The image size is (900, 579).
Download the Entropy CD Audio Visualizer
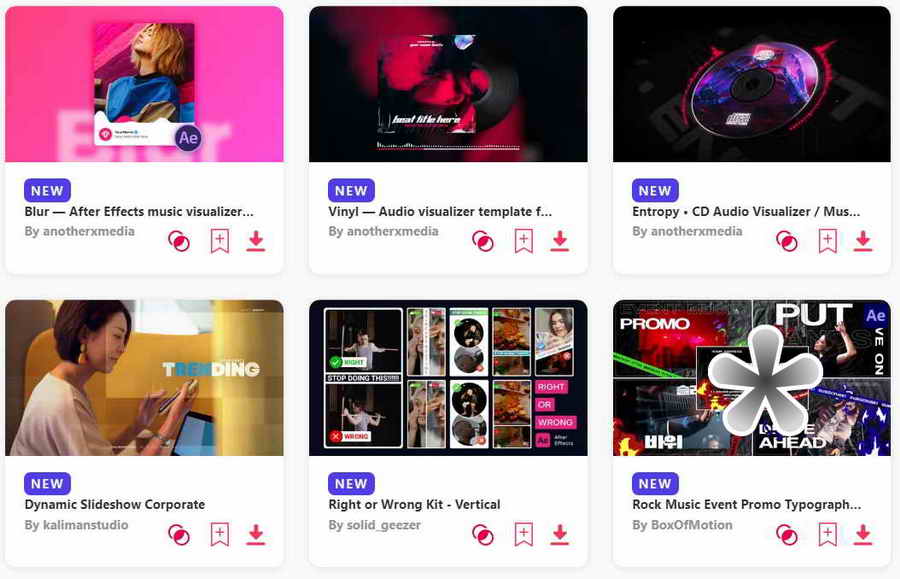(863, 241)
